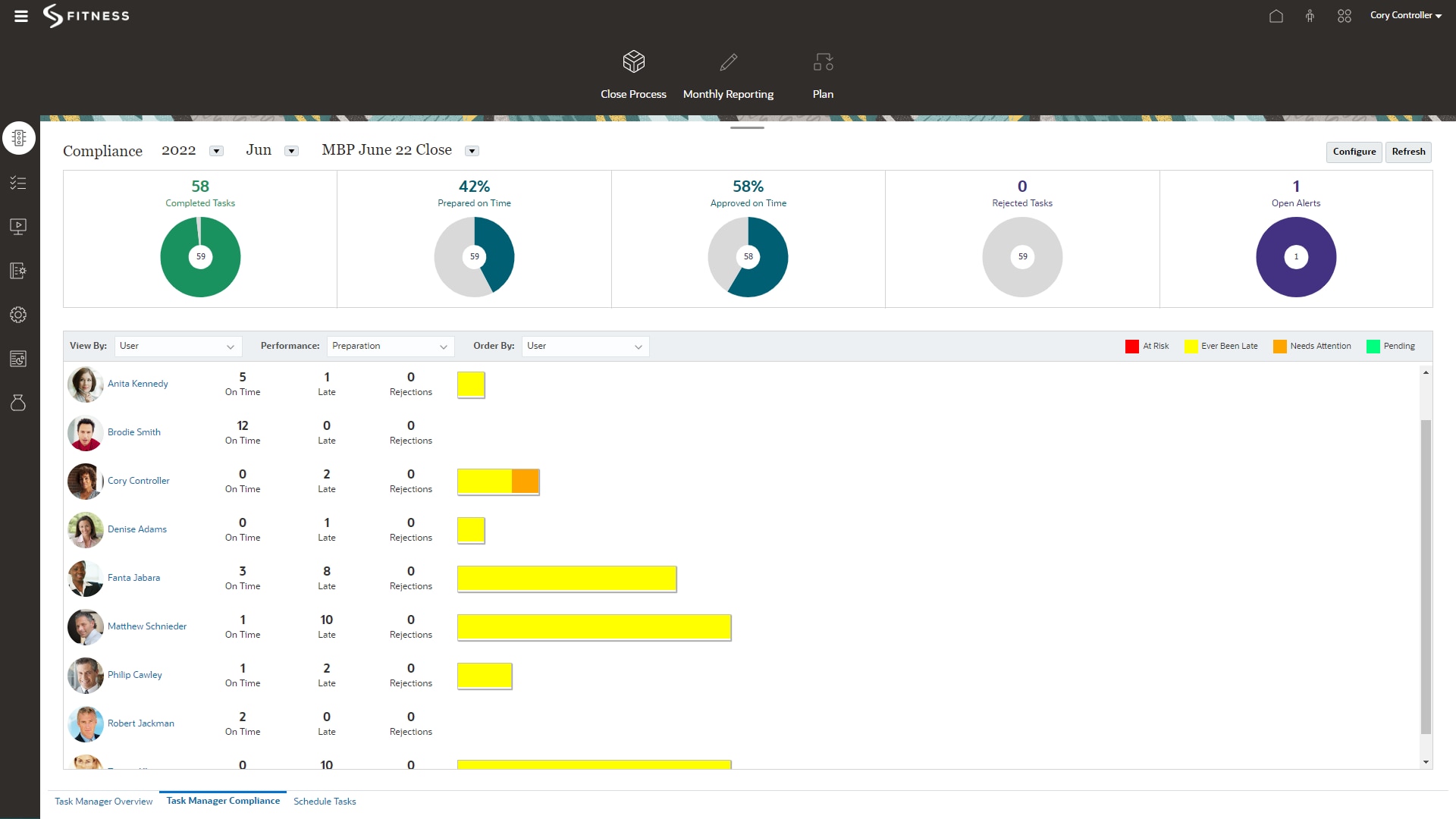Image resolution: width=1456 pixels, height=819 pixels.
Task: Open the hamburger navigator menu
Action: pos(21,16)
